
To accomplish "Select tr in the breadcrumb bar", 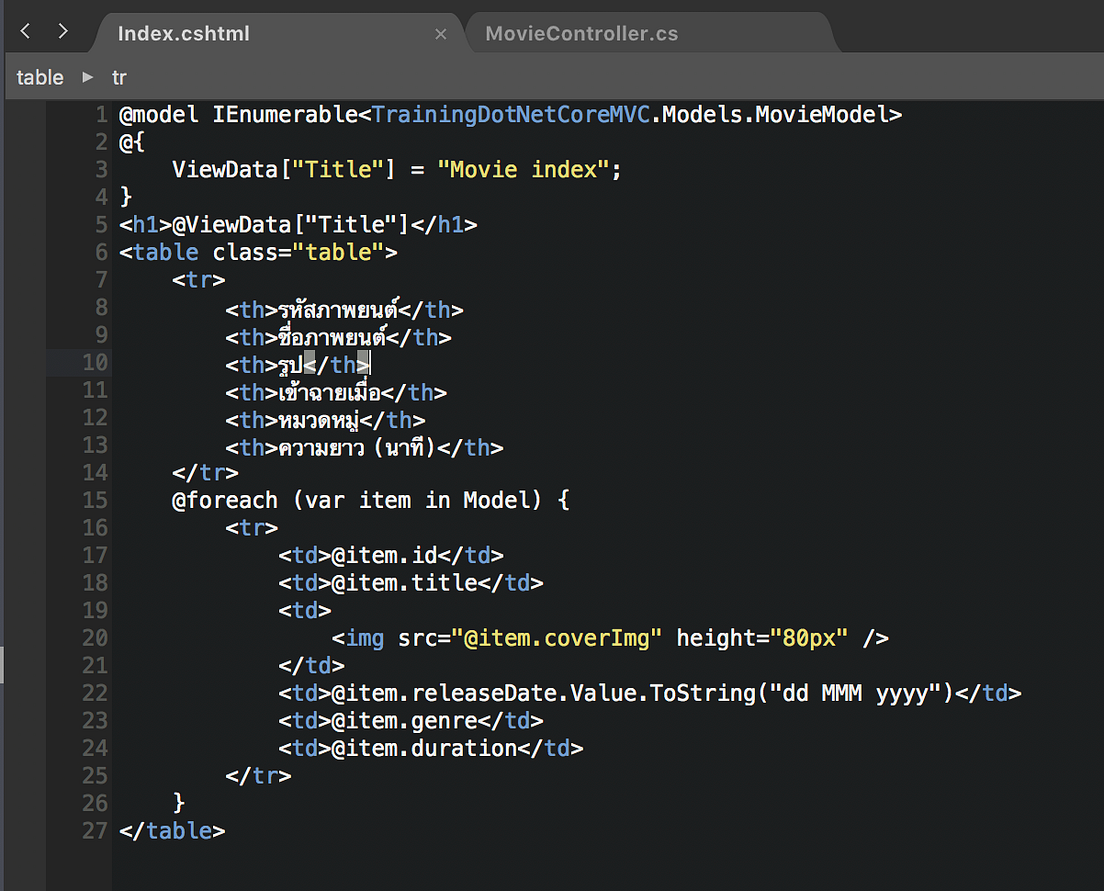I will point(119,77).
